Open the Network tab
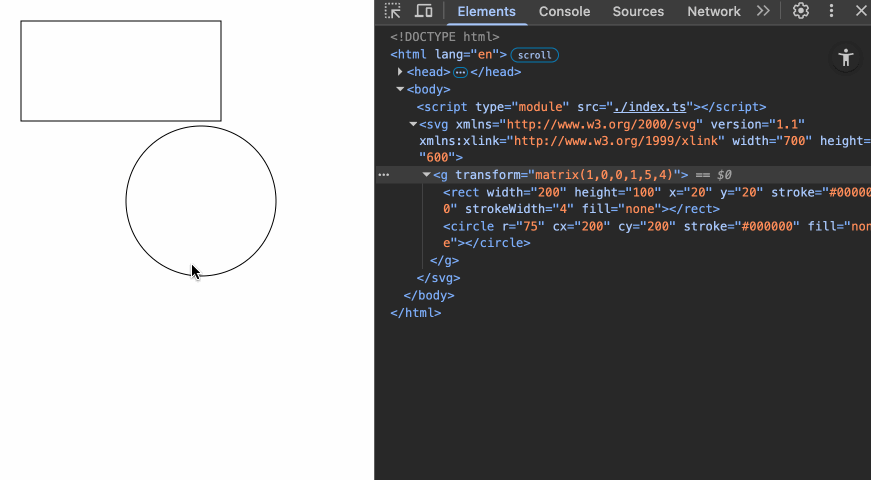The width and height of the screenshot is (871, 480). [714, 12]
